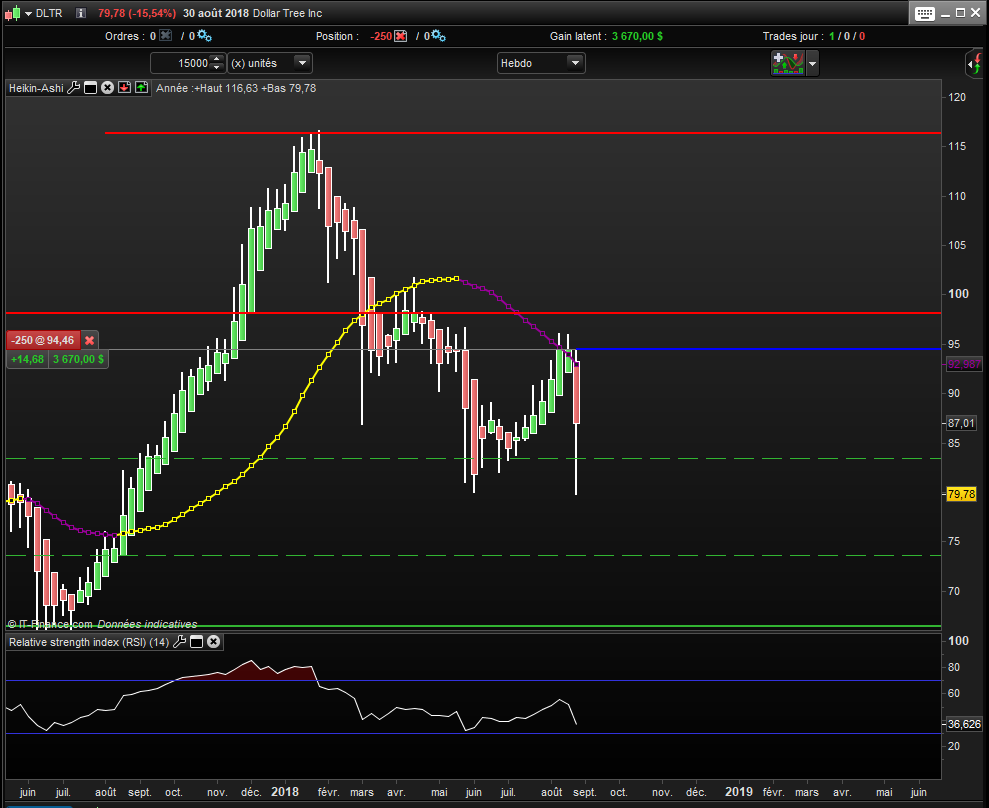Click the 3 670,00 $ profit label on chart
This screenshot has width=989, height=808.
click(x=78, y=360)
